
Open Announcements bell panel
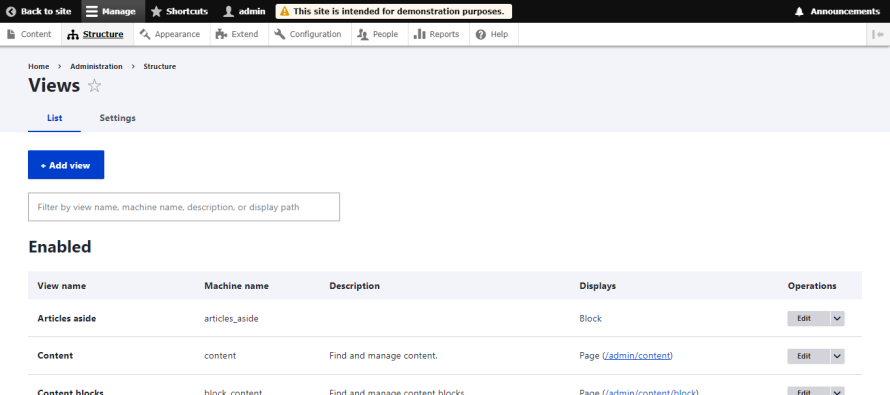point(837,11)
